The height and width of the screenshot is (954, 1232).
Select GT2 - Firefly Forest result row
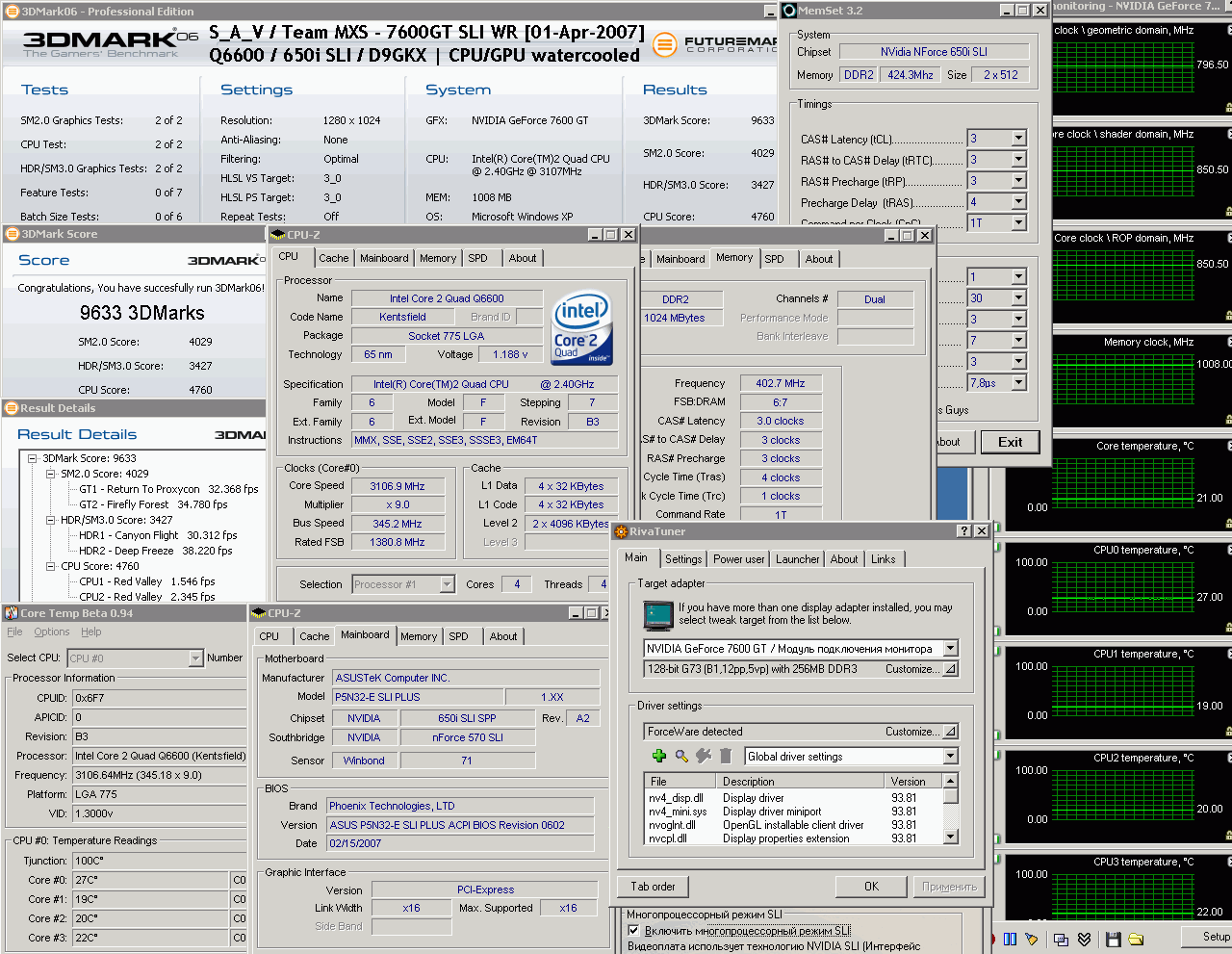(153, 504)
